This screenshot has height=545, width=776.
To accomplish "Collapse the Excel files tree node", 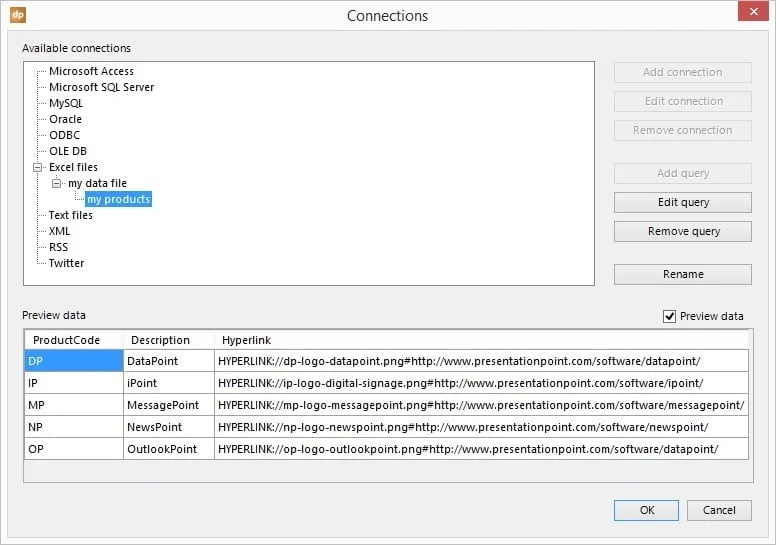I will click(38, 167).
